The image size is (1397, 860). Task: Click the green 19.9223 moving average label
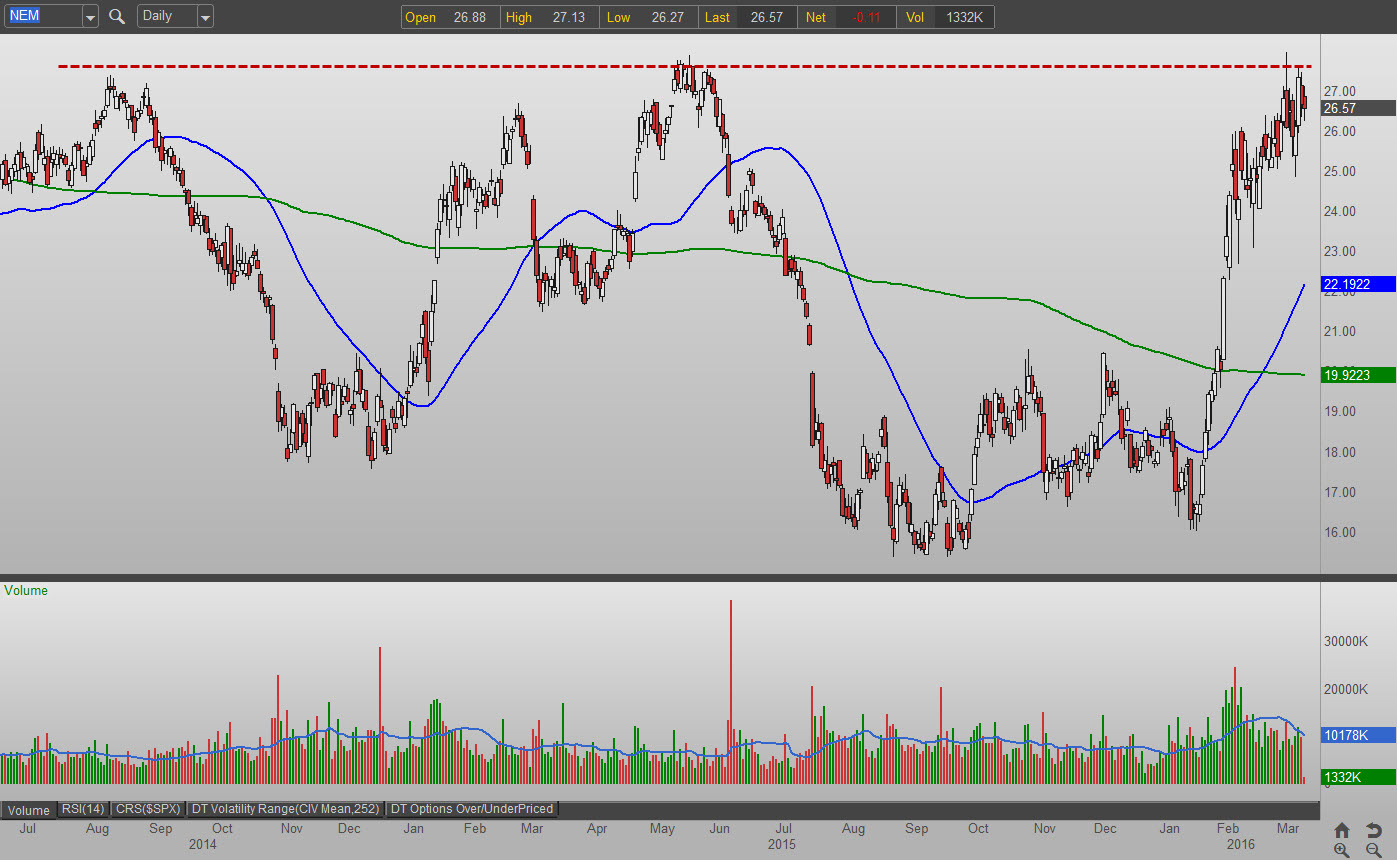click(1358, 375)
